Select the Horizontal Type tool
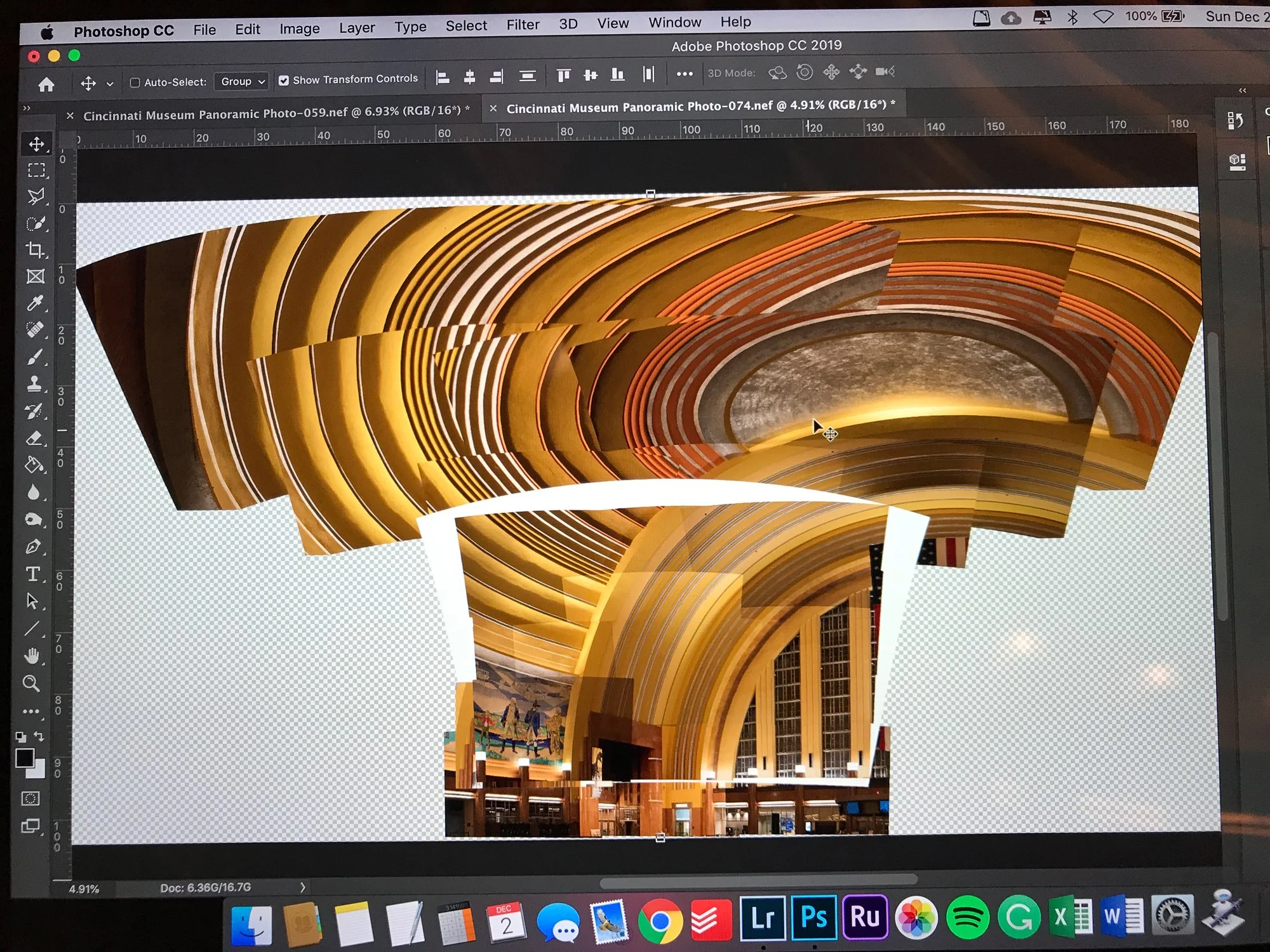 [x=33, y=574]
